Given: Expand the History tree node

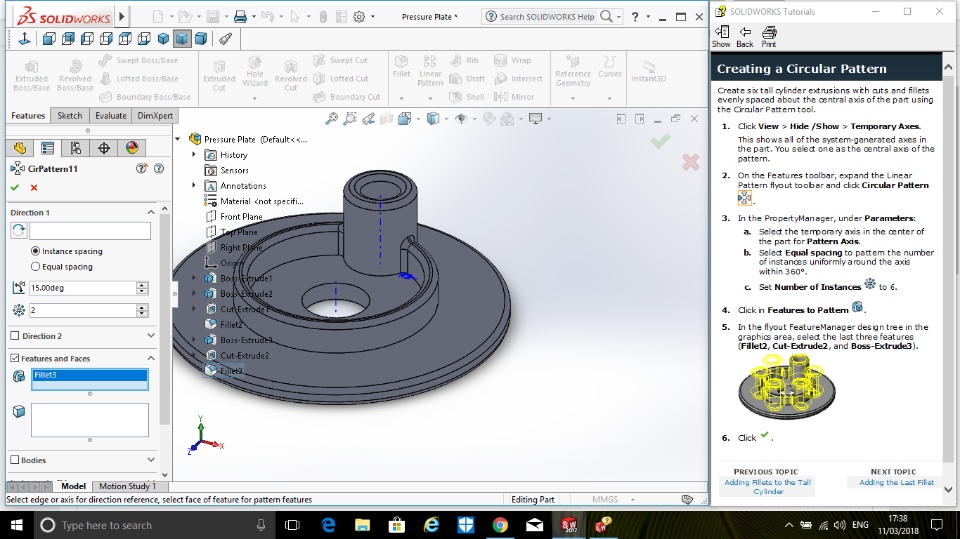Looking at the screenshot, I should tap(194, 154).
